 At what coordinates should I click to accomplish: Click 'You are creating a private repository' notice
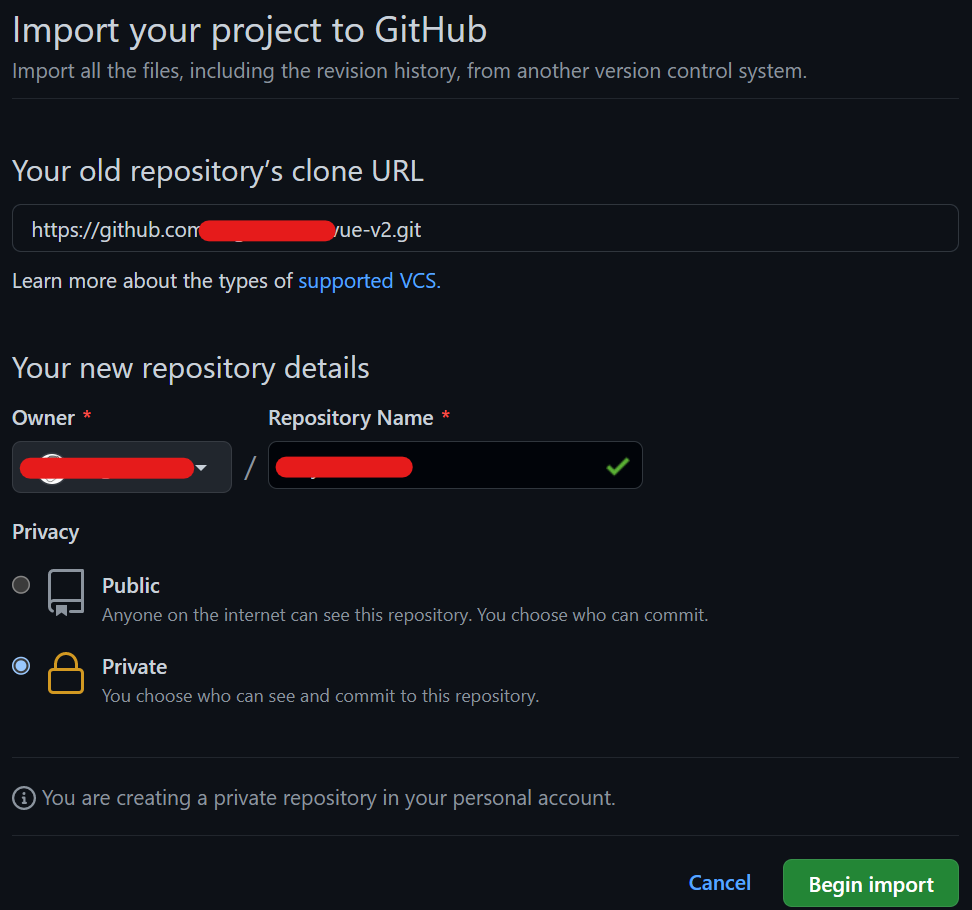point(329,798)
